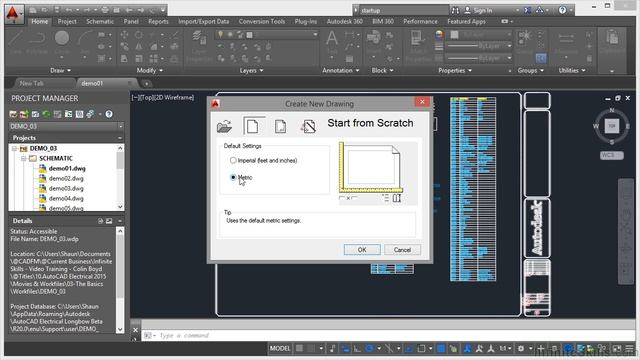Select the Start from Scratch blank page icon
This screenshot has height=360, width=640.
[x=253, y=126]
